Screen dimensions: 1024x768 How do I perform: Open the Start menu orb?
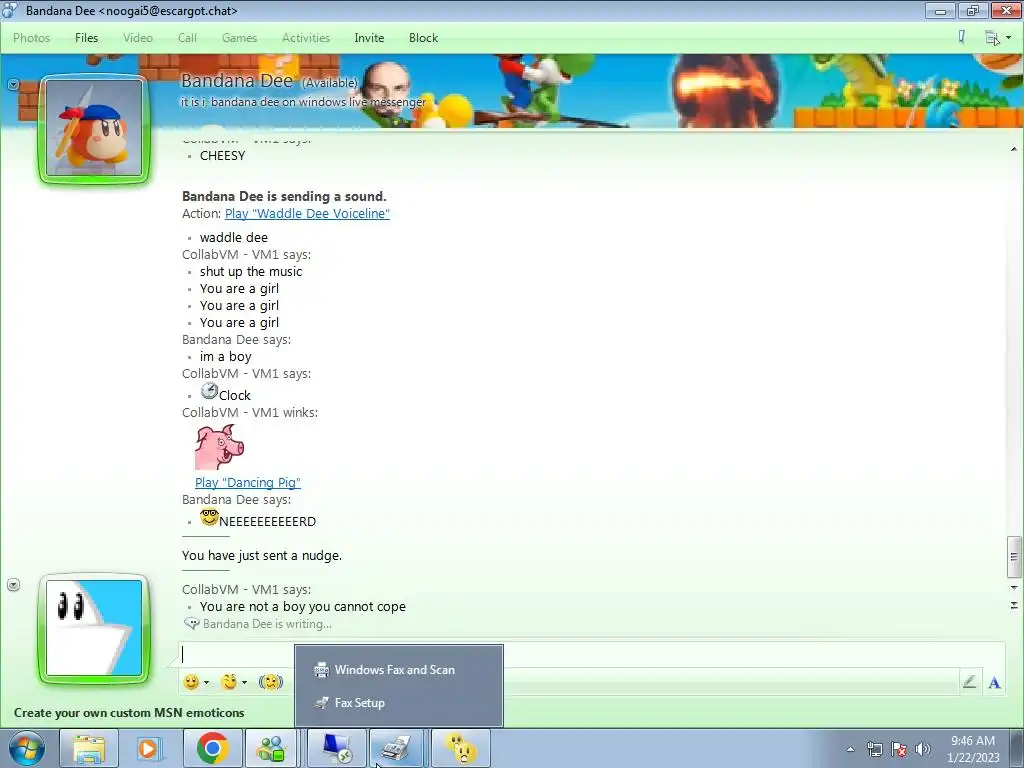pos(27,748)
